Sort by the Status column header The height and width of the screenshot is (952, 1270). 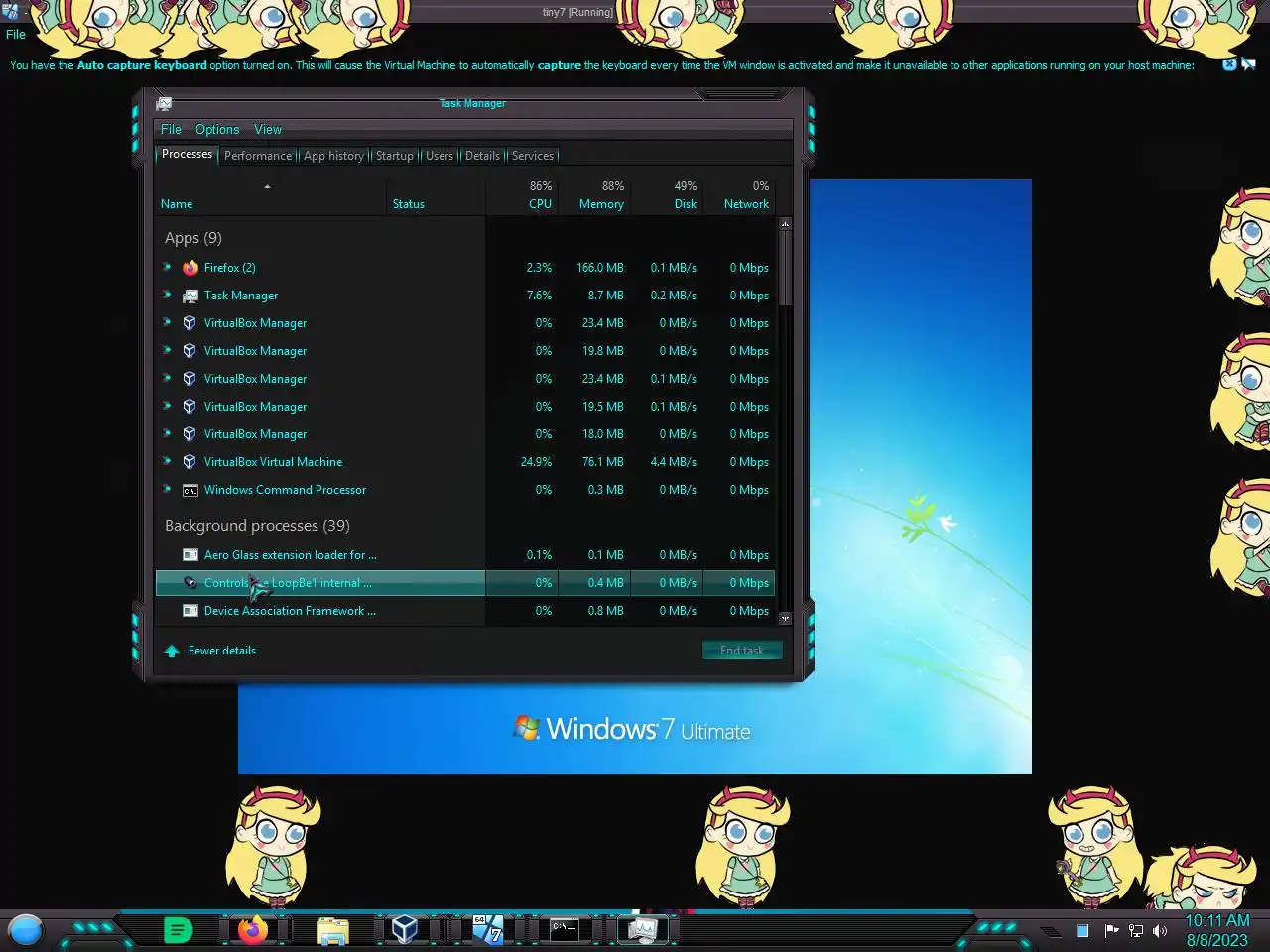point(436,196)
